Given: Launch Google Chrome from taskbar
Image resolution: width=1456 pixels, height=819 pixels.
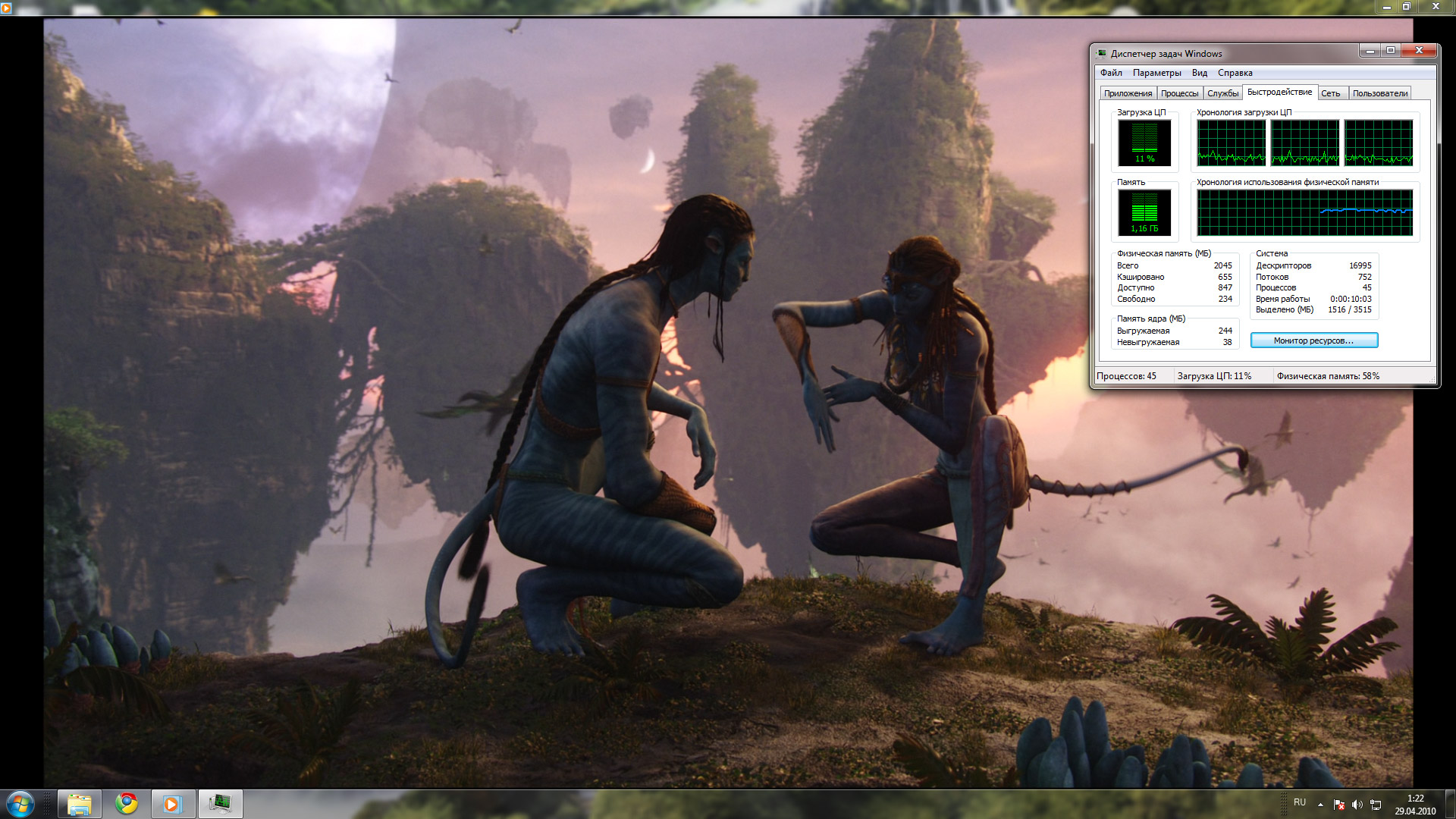Looking at the screenshot, I should point(127,804).
